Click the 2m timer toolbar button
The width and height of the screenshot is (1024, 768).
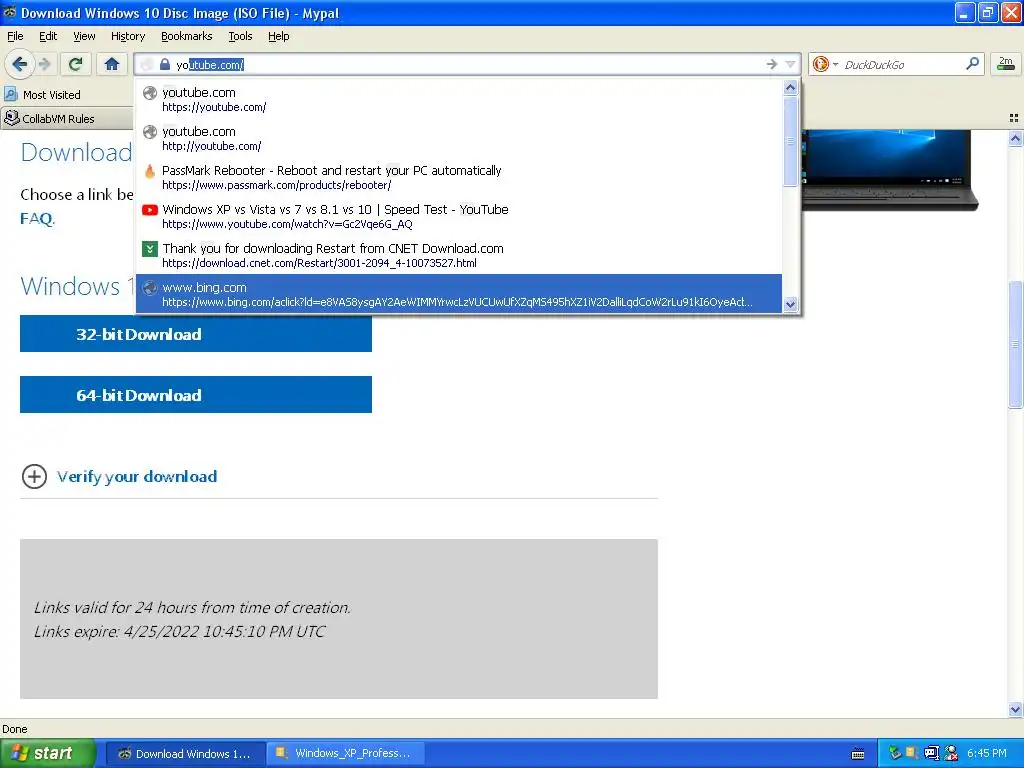coord(1006,63)
